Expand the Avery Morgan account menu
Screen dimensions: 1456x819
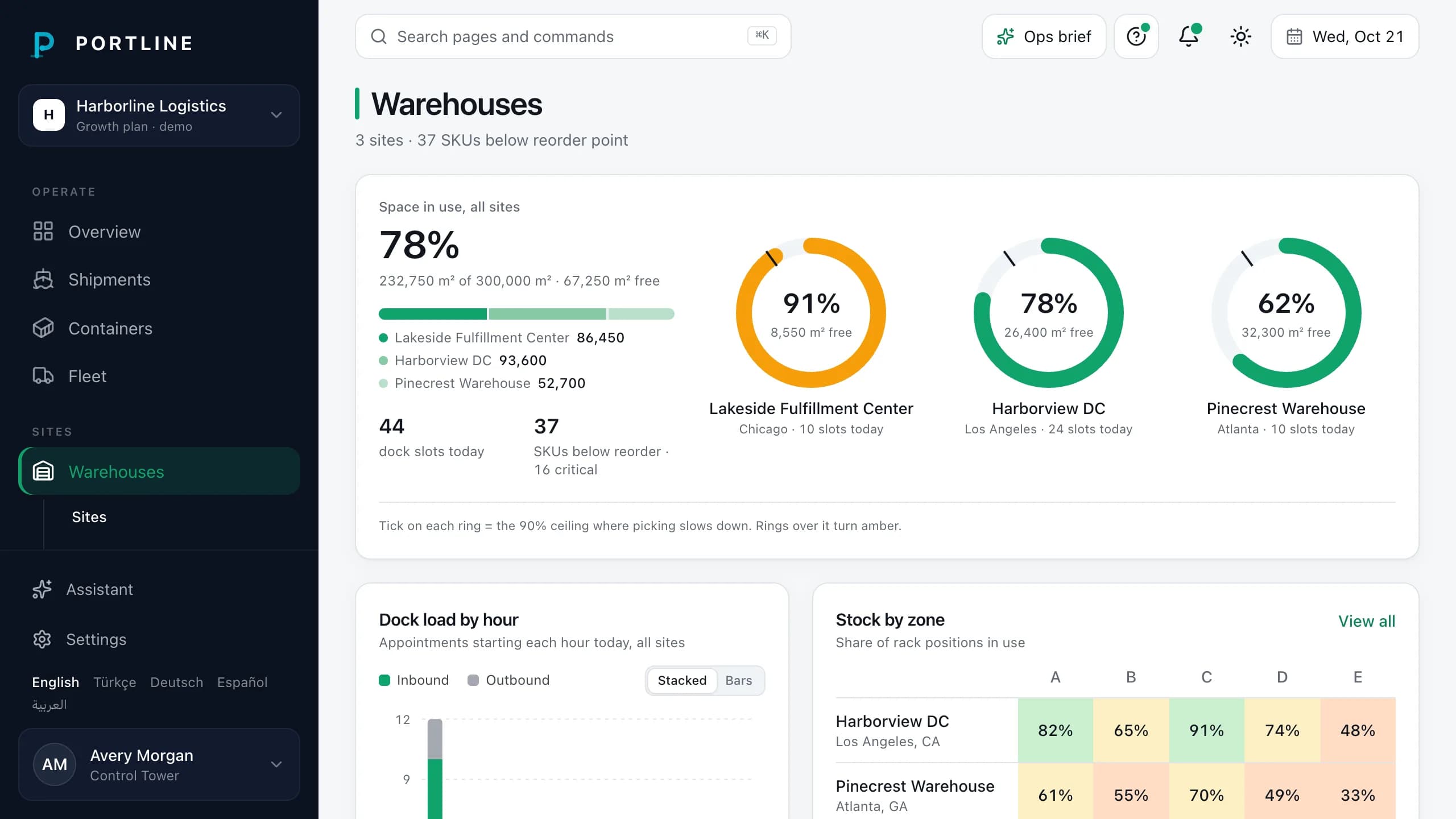pyautogui.click(x=159, y=764)
